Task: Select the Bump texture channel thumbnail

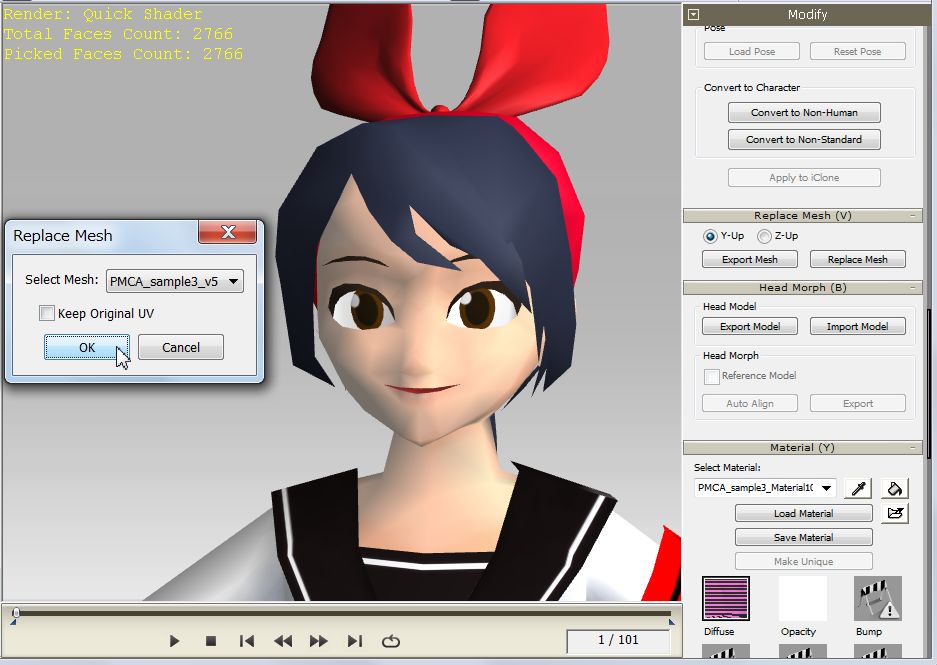Action: click(878, 599)
